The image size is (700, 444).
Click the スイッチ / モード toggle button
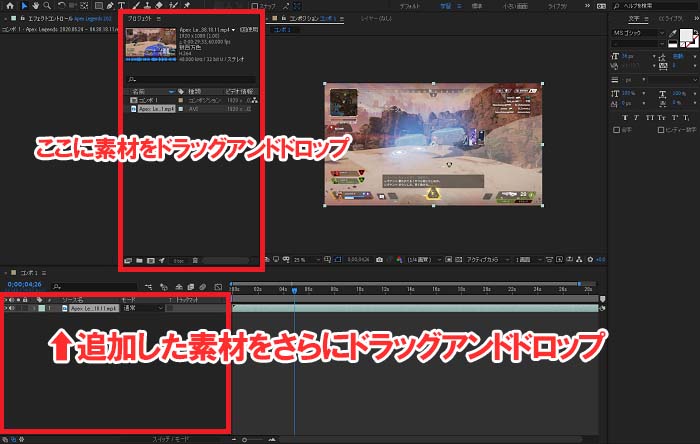pyautogui.click(x=171, y=440)
